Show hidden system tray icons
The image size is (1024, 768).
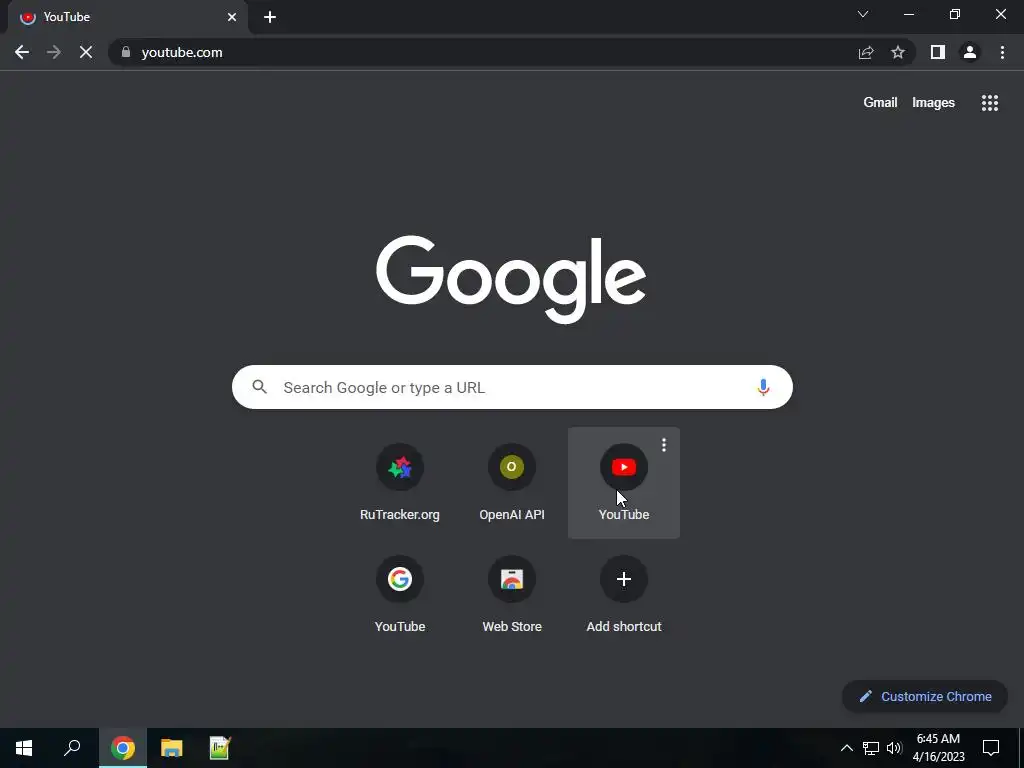click(x=846, y=748)
